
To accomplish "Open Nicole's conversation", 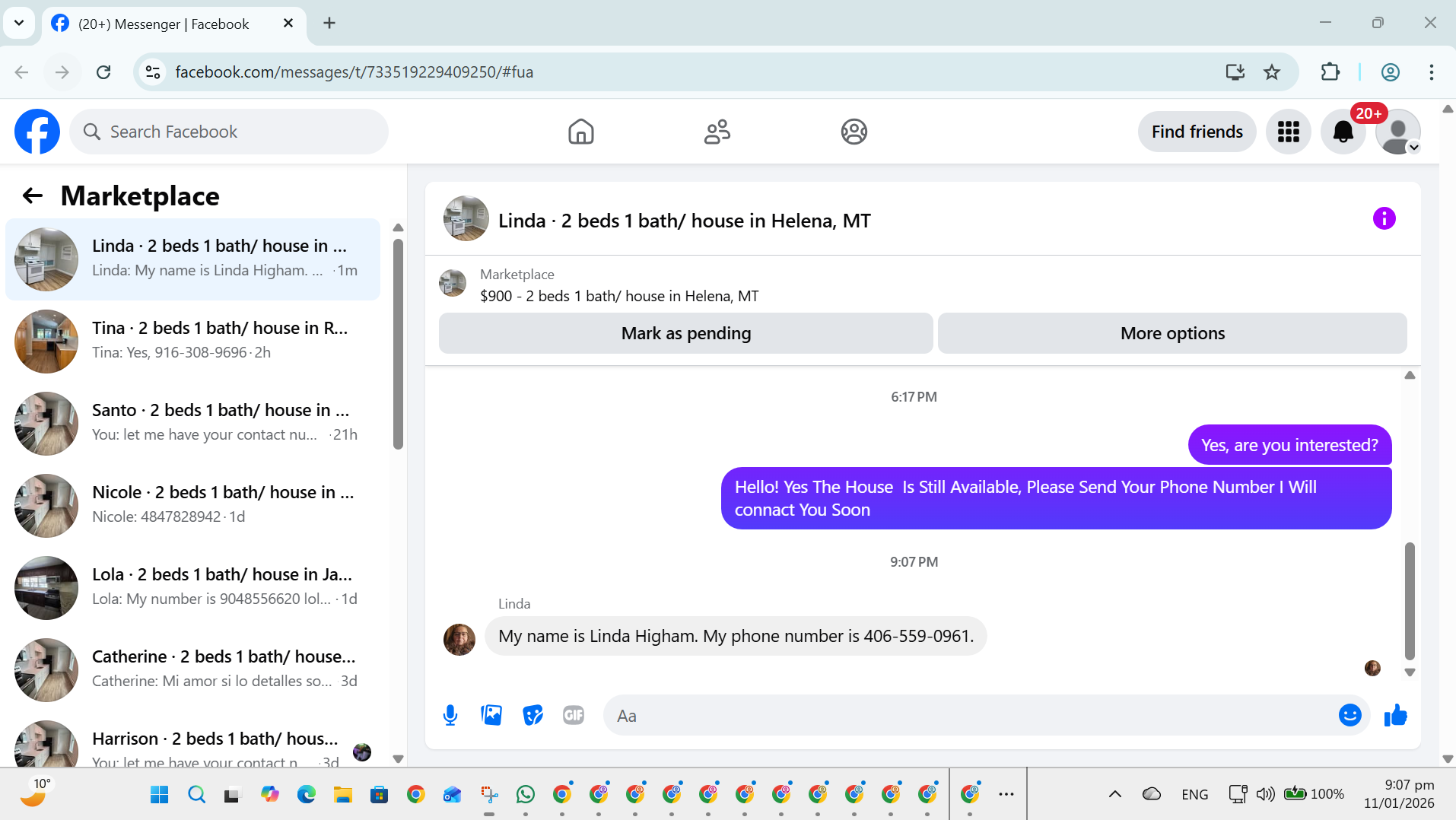I will click(x=192, y=506).
